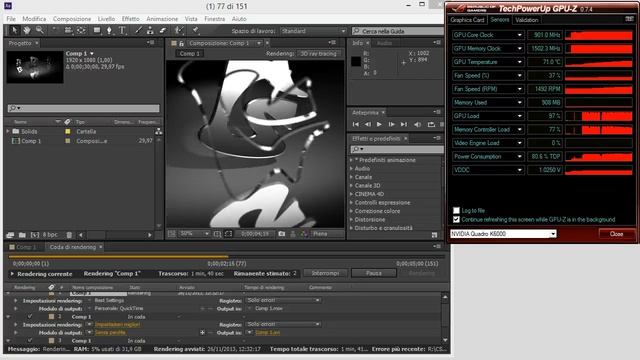Delete selected project item with trash icon
This screenshot has height=360, width=640.
pyautogui.click(x=69, y=235)
